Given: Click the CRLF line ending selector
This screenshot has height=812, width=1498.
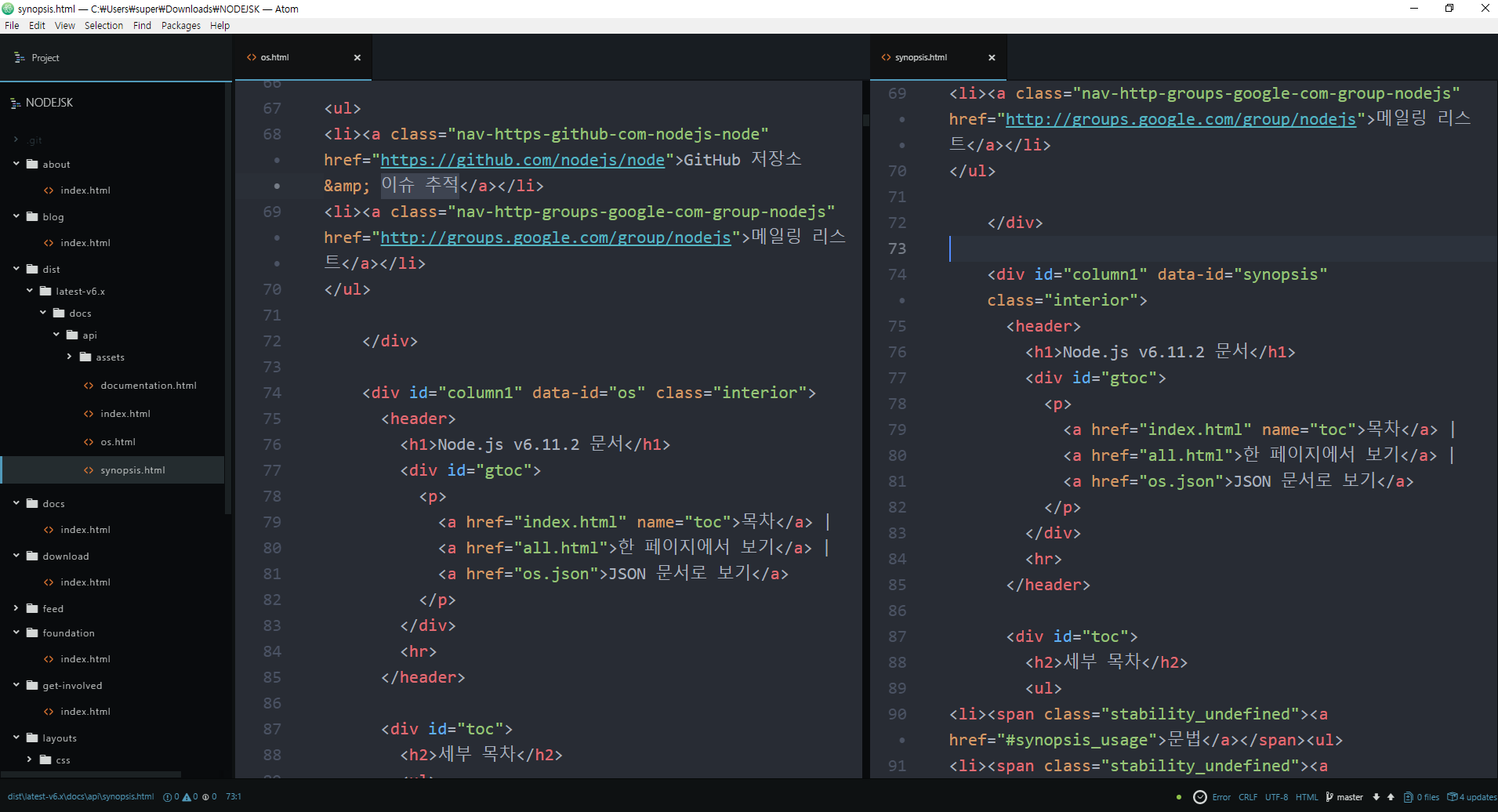Looking at the screenshot, I should pyautogui.click(x=1248, y=797).
